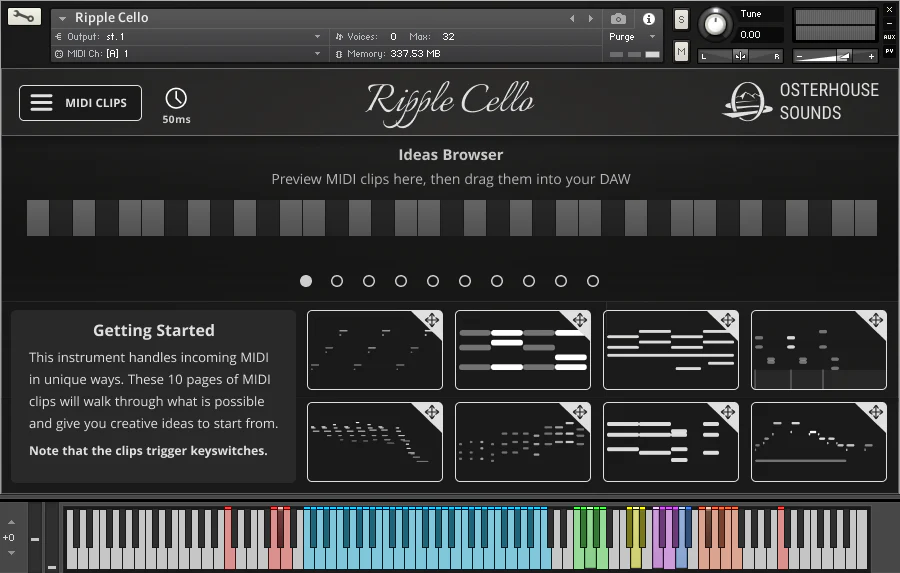This screenshot has width=900, height=573.
Task: Adjust the Tune knob
Action: (x=715, y=24)
